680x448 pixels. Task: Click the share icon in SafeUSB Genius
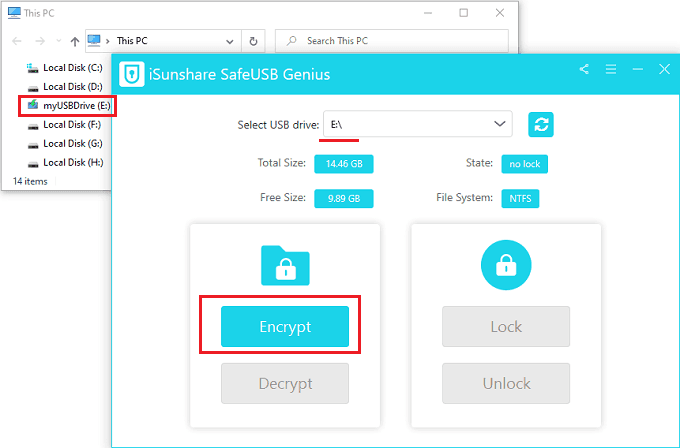pos(584,69)
